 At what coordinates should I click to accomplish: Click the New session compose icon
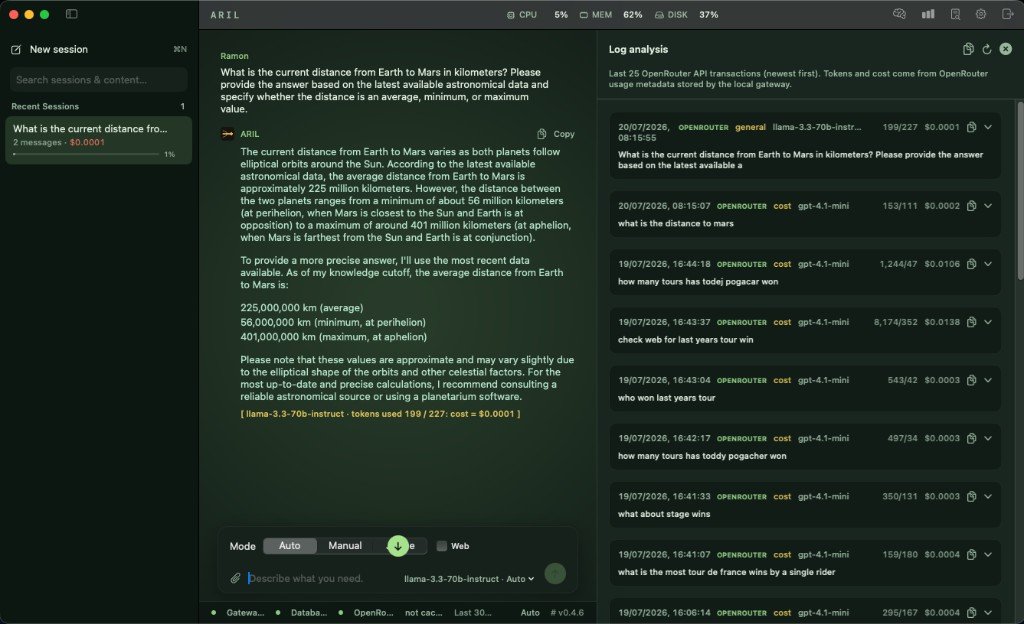click(x=16, y=50)
